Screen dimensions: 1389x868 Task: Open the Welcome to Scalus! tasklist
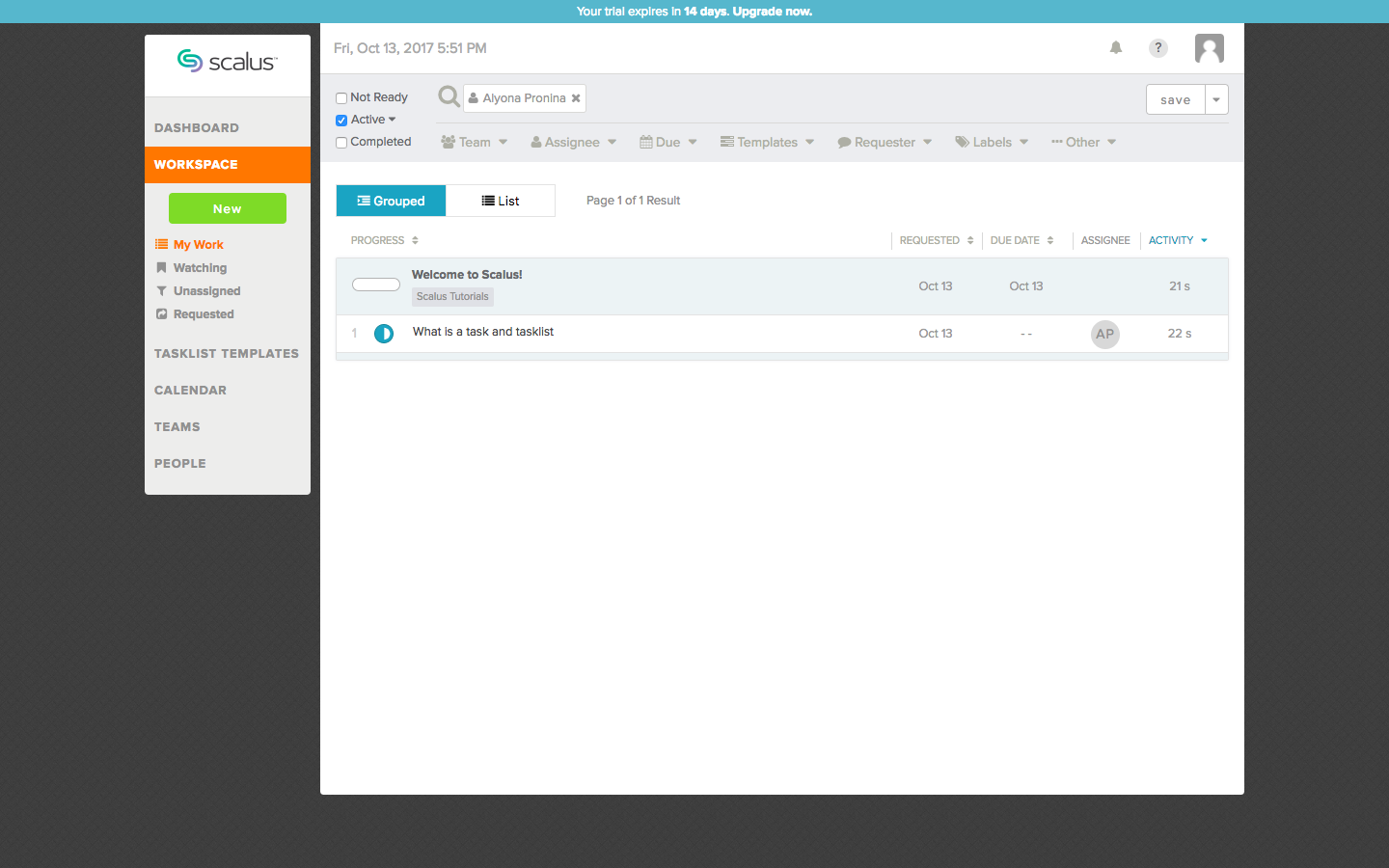pyautogui.click(x=467, y=275)
